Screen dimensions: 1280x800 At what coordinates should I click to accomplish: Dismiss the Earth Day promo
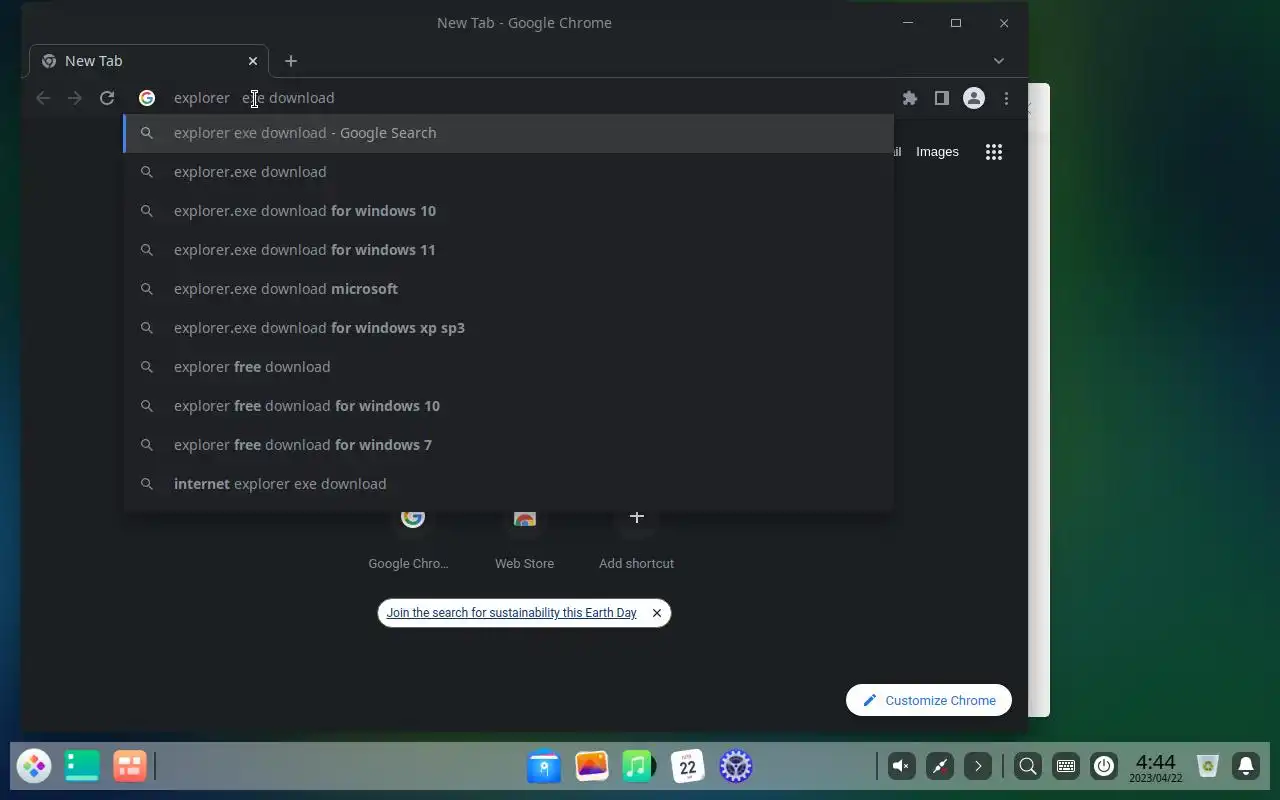pyautogui.click(x=656, y=613)
